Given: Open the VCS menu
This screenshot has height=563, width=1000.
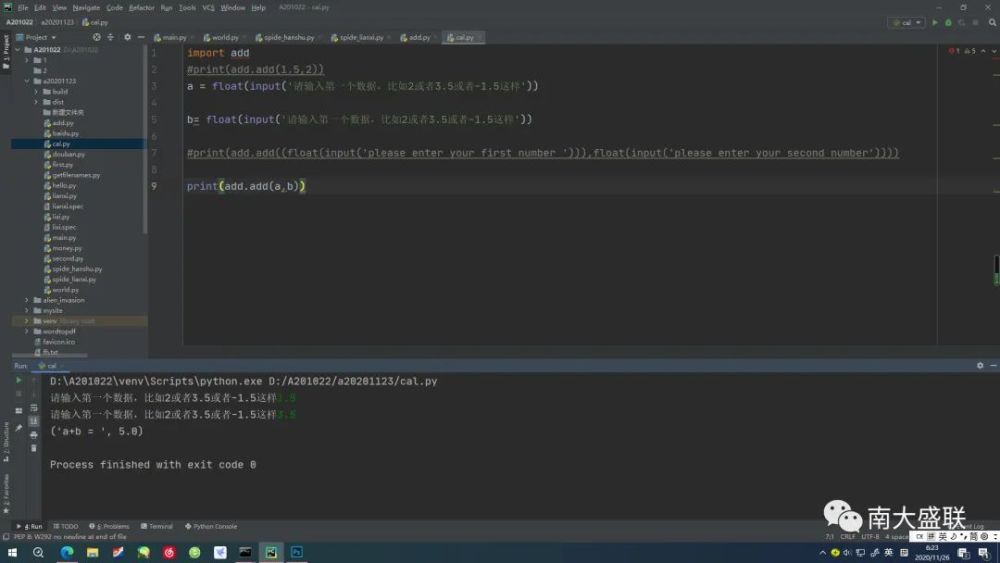Looking at the screenshot, I should 209,8.
